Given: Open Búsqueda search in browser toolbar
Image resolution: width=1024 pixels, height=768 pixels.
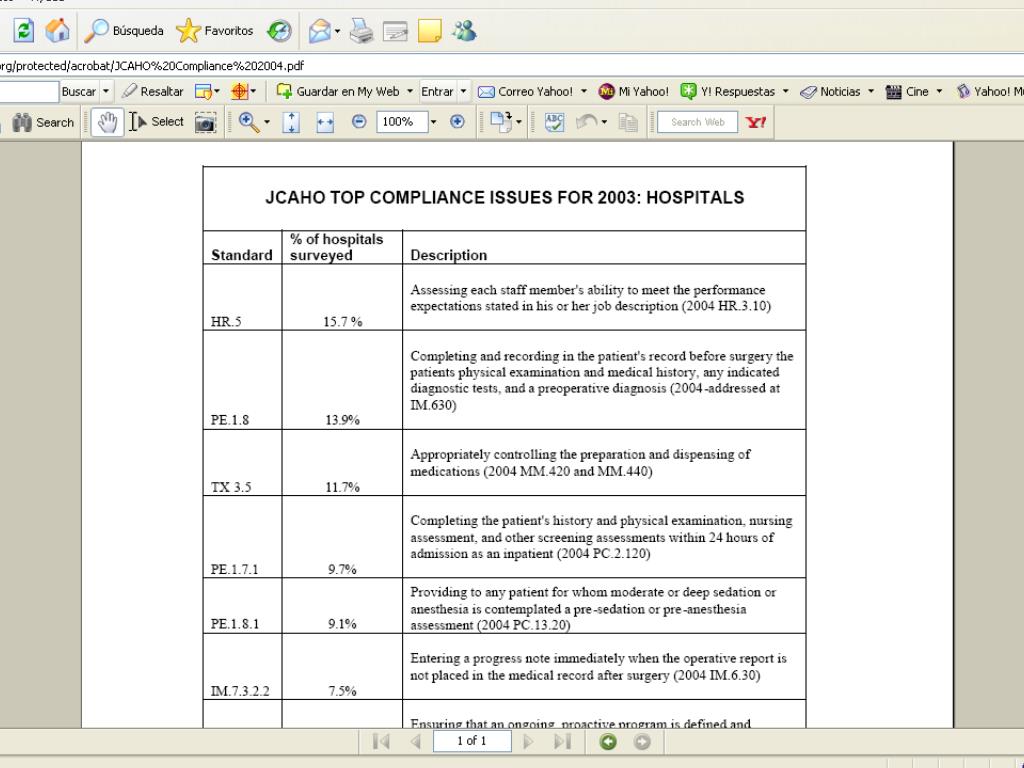Looking at the screenshot, I should pos(124,30).
